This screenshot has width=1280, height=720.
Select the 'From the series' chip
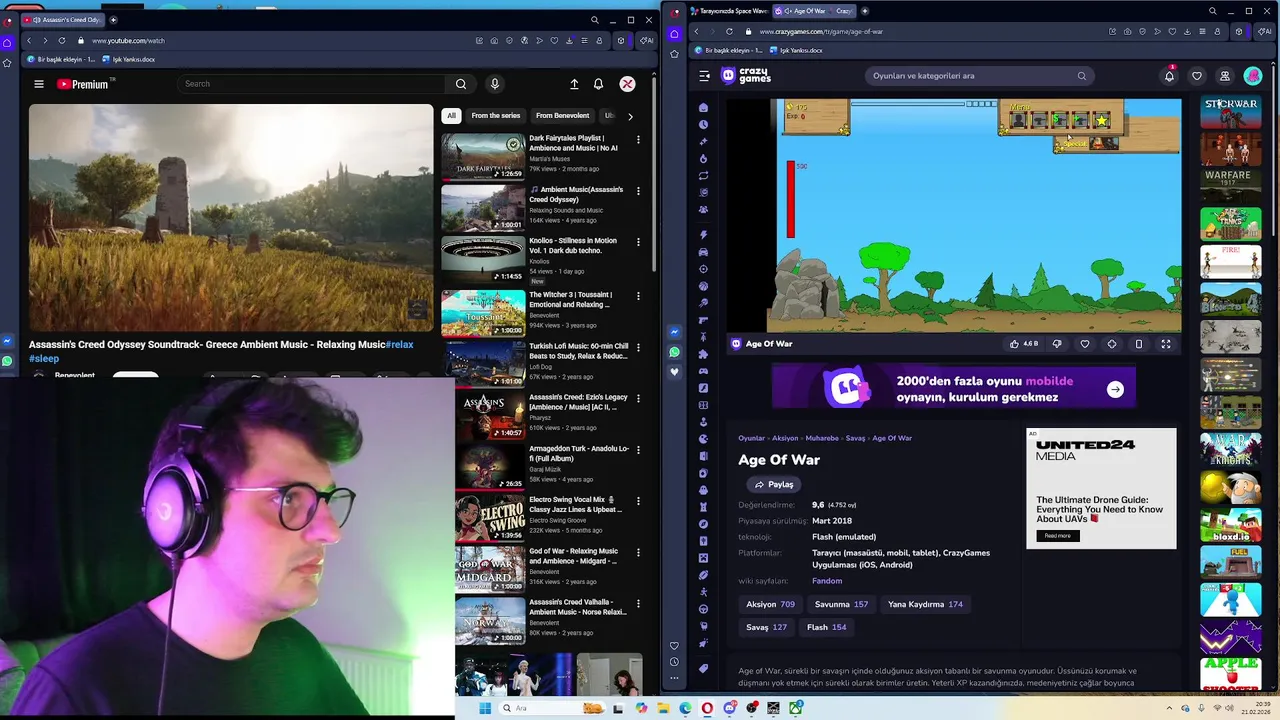coord(496,115)
